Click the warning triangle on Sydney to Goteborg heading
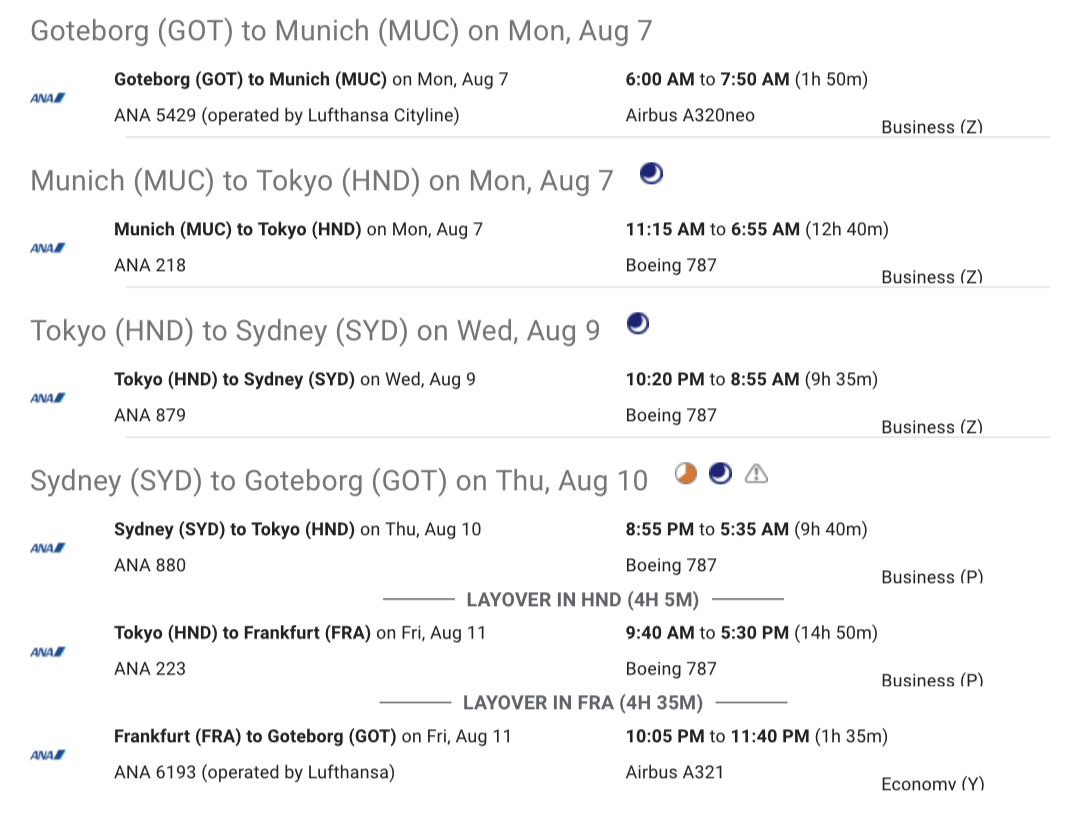This screenshot has height=825, width=1083. click(757, 474)
